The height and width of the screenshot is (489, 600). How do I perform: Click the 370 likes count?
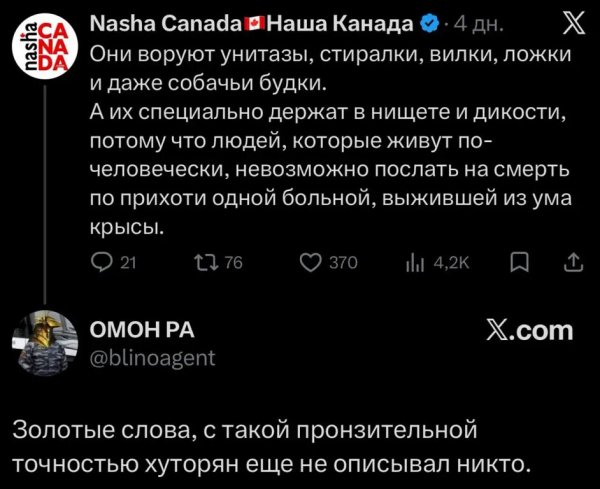(x=343, y=262)
